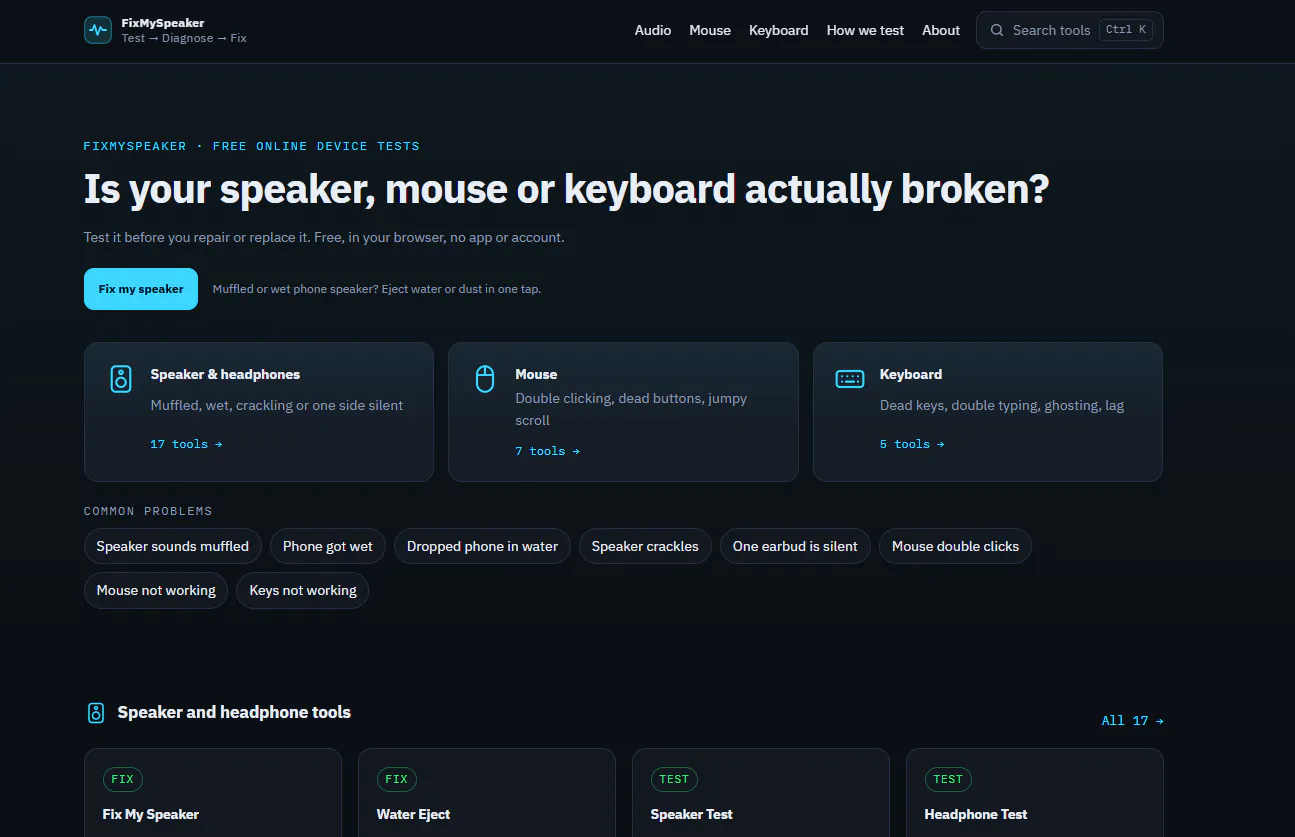Click the Fix my speaker button
This screenshot has width=1295, height=837.
coord(141,289)
